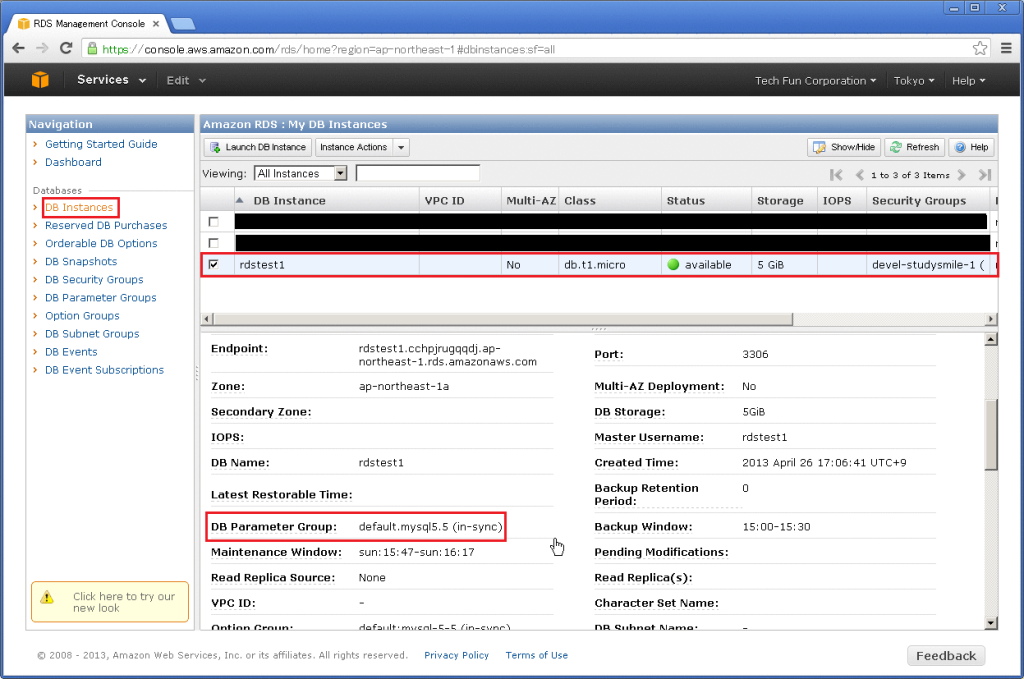Click details pane scroll up arrow
Viewport: 1024px width, 679px height.
[x=991, y=340]
